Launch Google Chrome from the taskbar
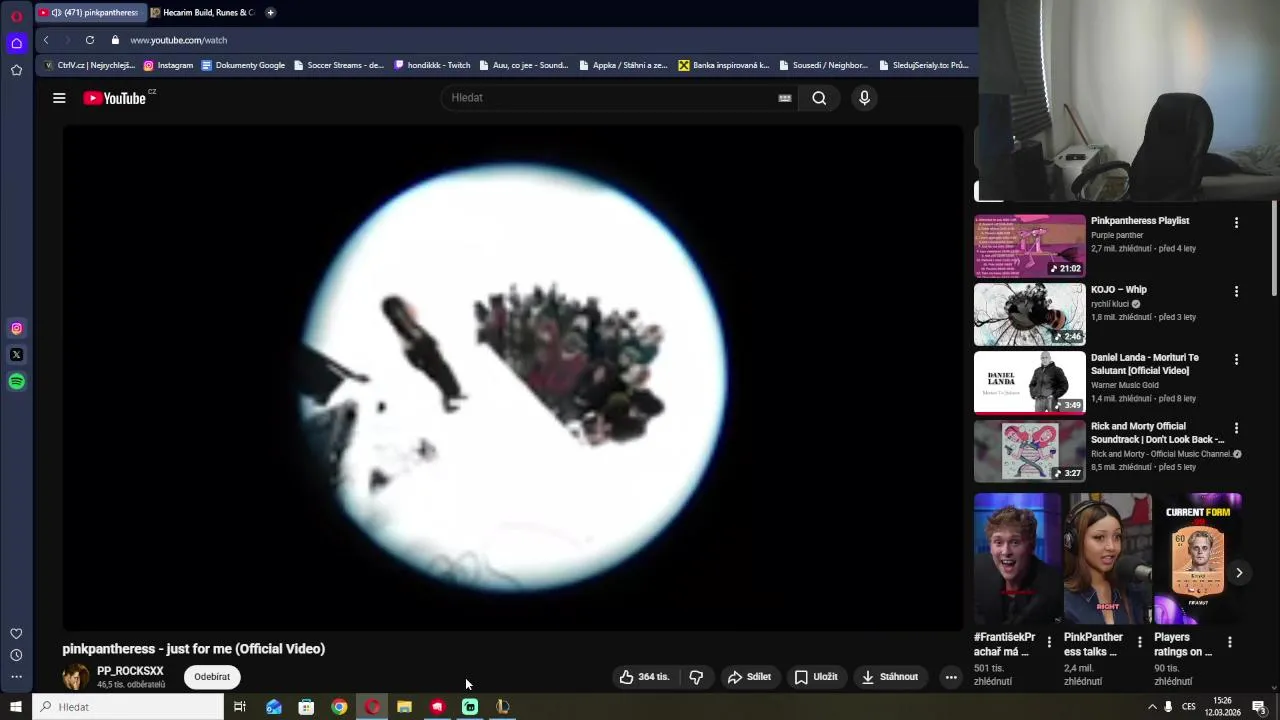 point(339,707)
